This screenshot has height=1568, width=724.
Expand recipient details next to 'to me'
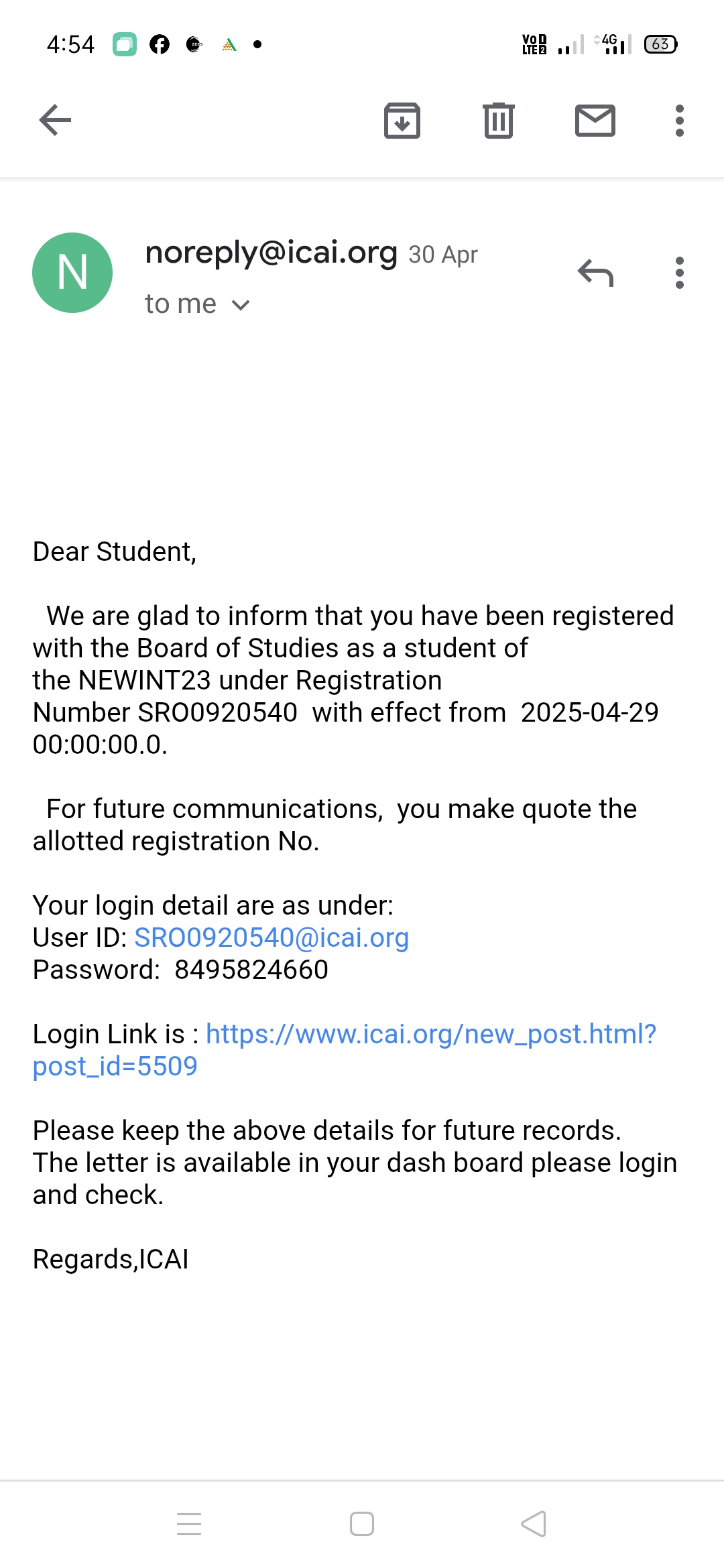click(x=240, y=306)
